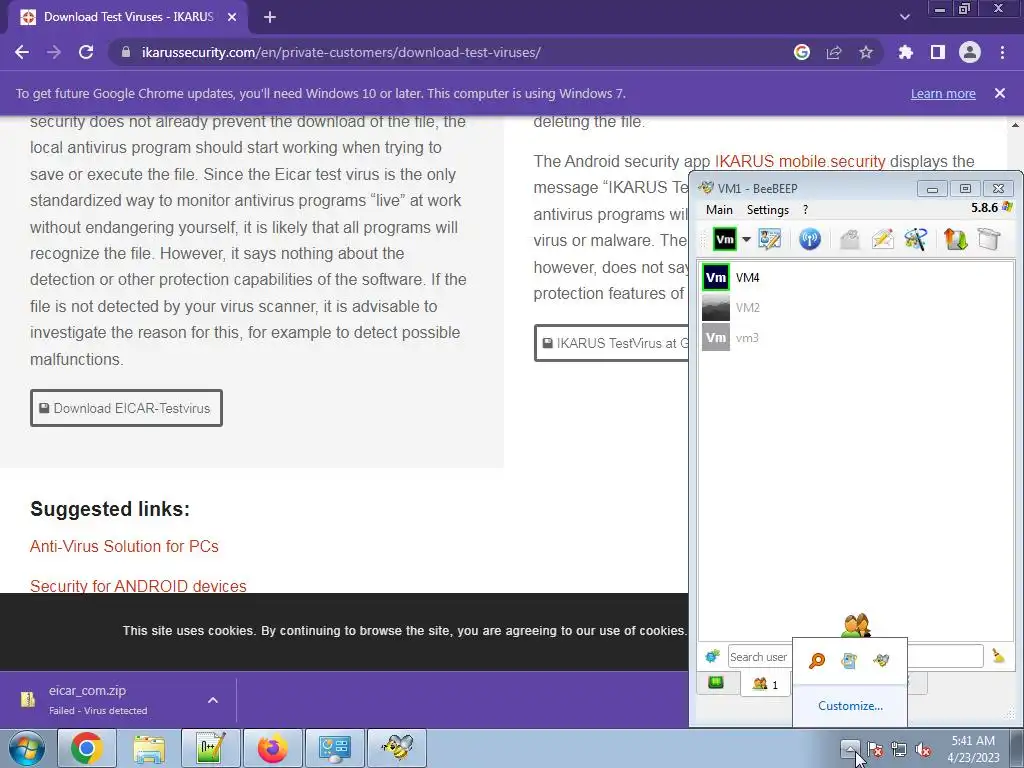Switch to the users tab showing 1
Viewport: 1024px width, 768px height.
765,684
